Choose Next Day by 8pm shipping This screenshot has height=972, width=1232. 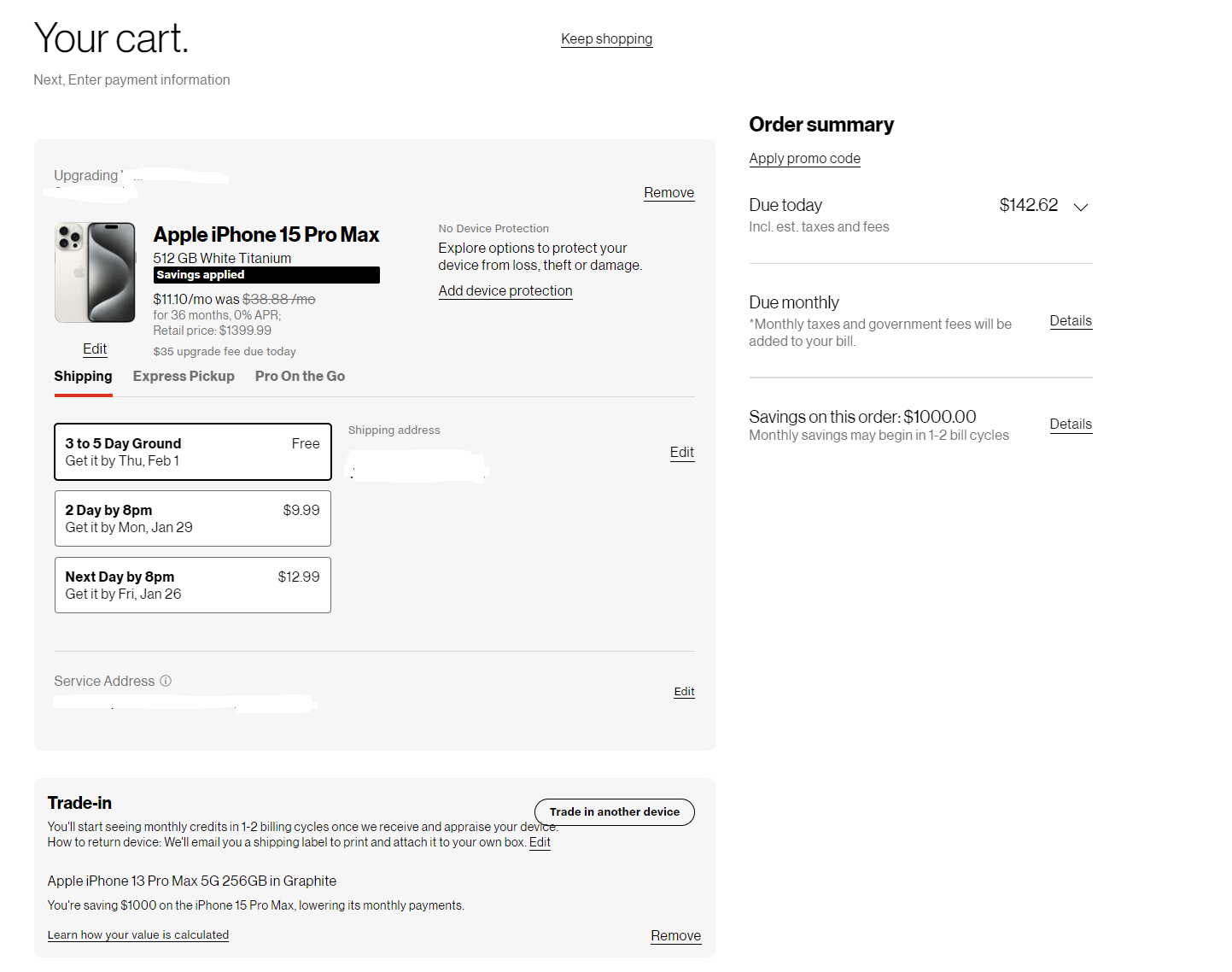point(193,585)
